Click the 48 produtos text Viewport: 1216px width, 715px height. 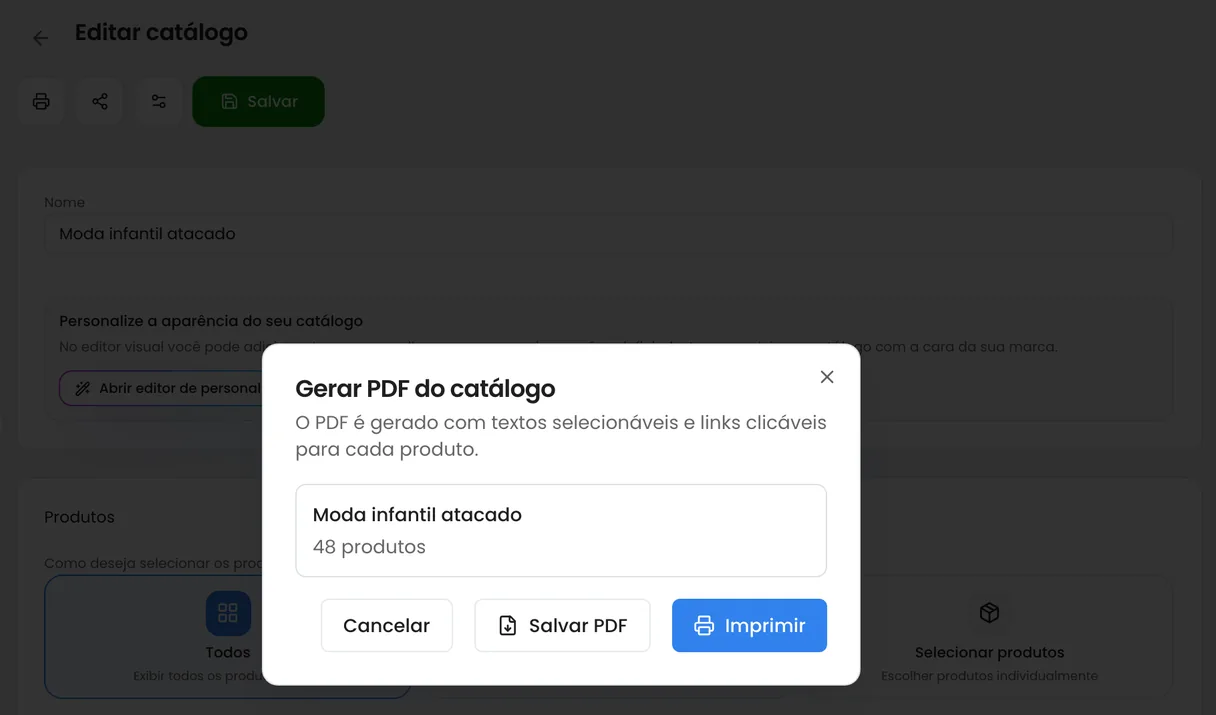pyautogui.click(x=369, y=547)
